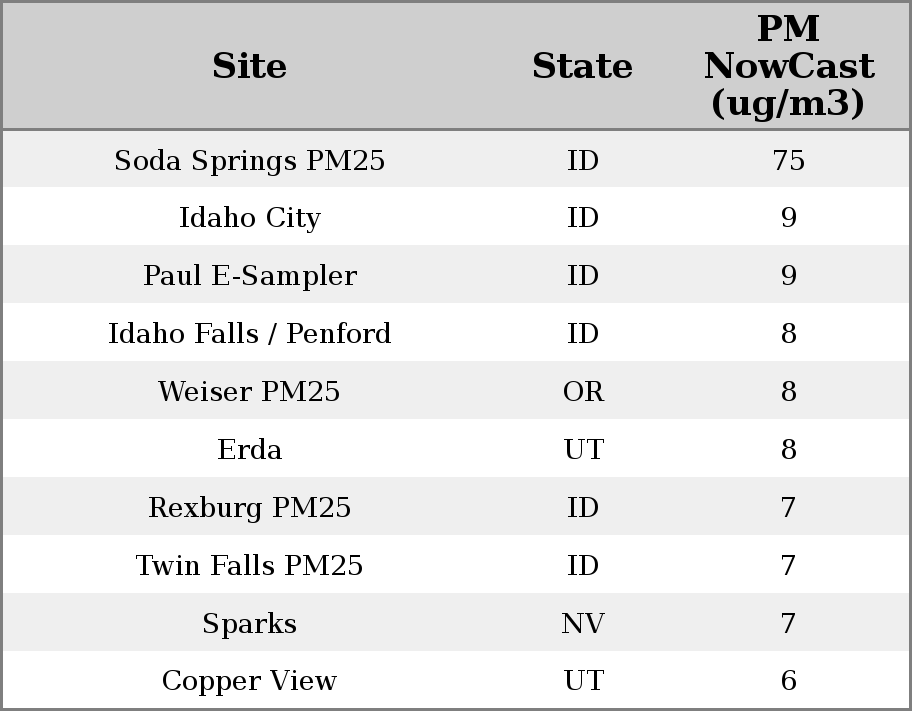912x711 pixels.
Task: Click the PM NowCast column header
Action: [x=788, y=66]
